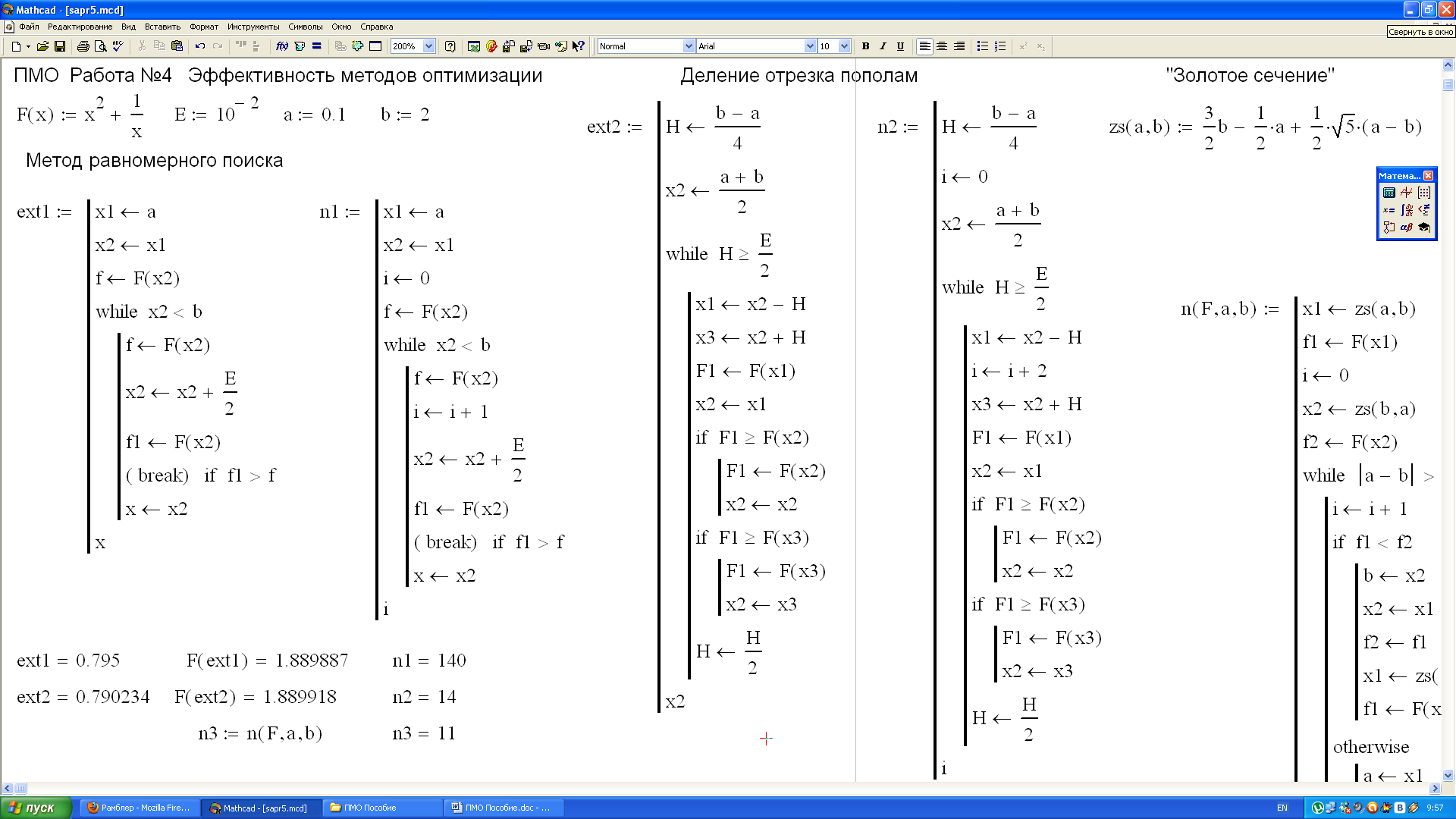The image size is (1456, 819).
Task: Insert an Excel component from the toolbar
Action: 474,46
